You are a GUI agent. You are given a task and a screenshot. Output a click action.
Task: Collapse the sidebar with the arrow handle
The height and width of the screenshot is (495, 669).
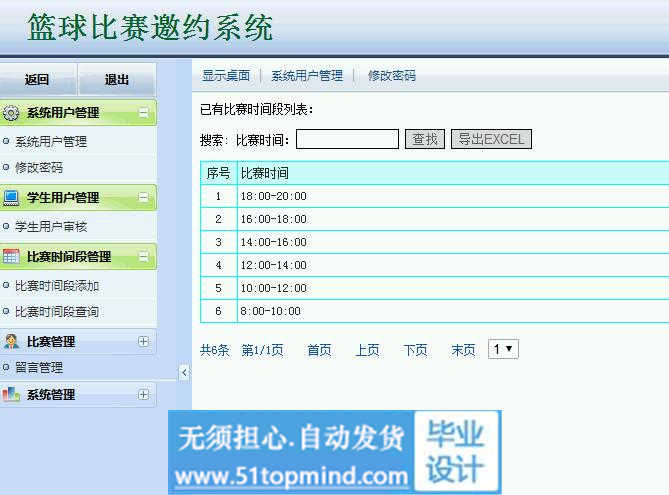point(184,372)
